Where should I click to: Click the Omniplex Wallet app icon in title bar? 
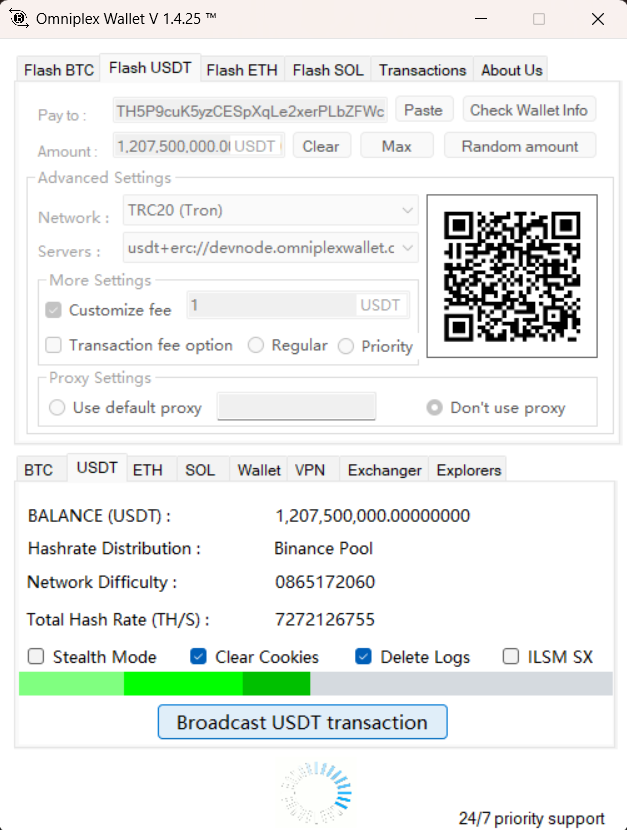(x=17, y=19)
